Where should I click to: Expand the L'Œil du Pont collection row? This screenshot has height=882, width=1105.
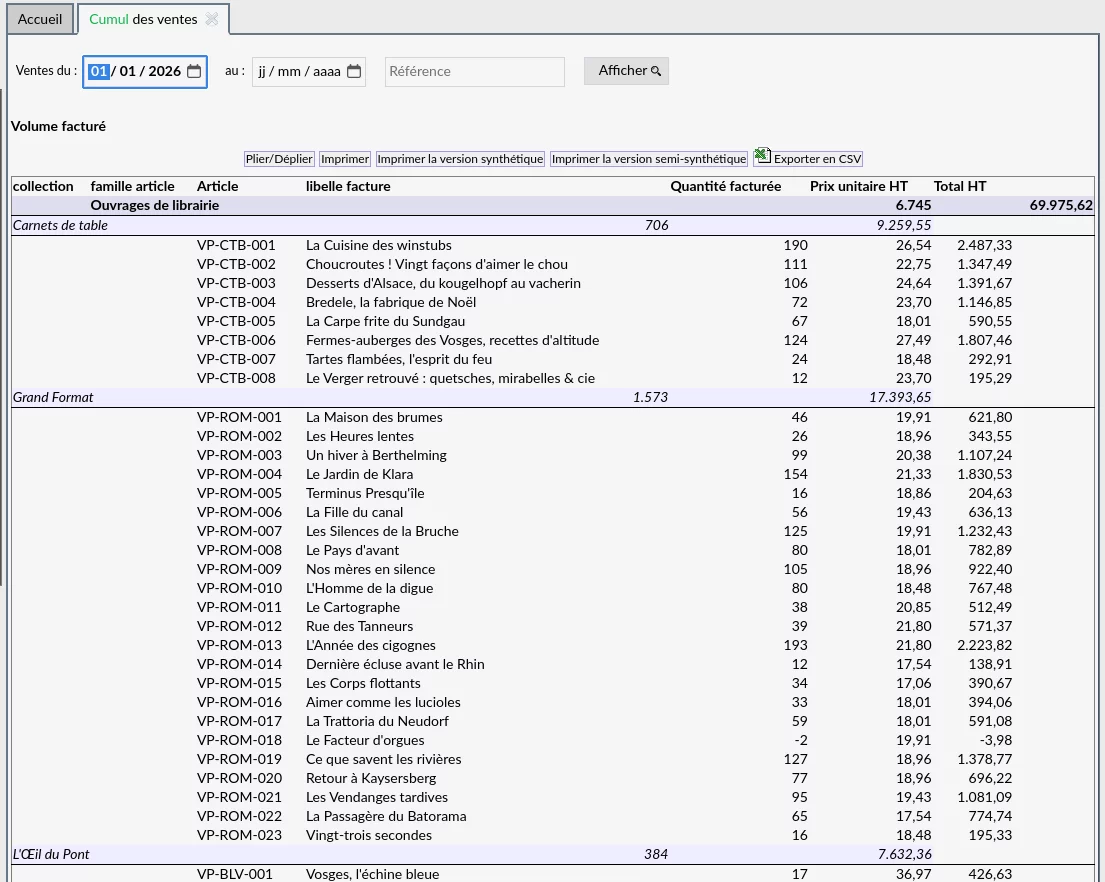[x=552, y=855]
